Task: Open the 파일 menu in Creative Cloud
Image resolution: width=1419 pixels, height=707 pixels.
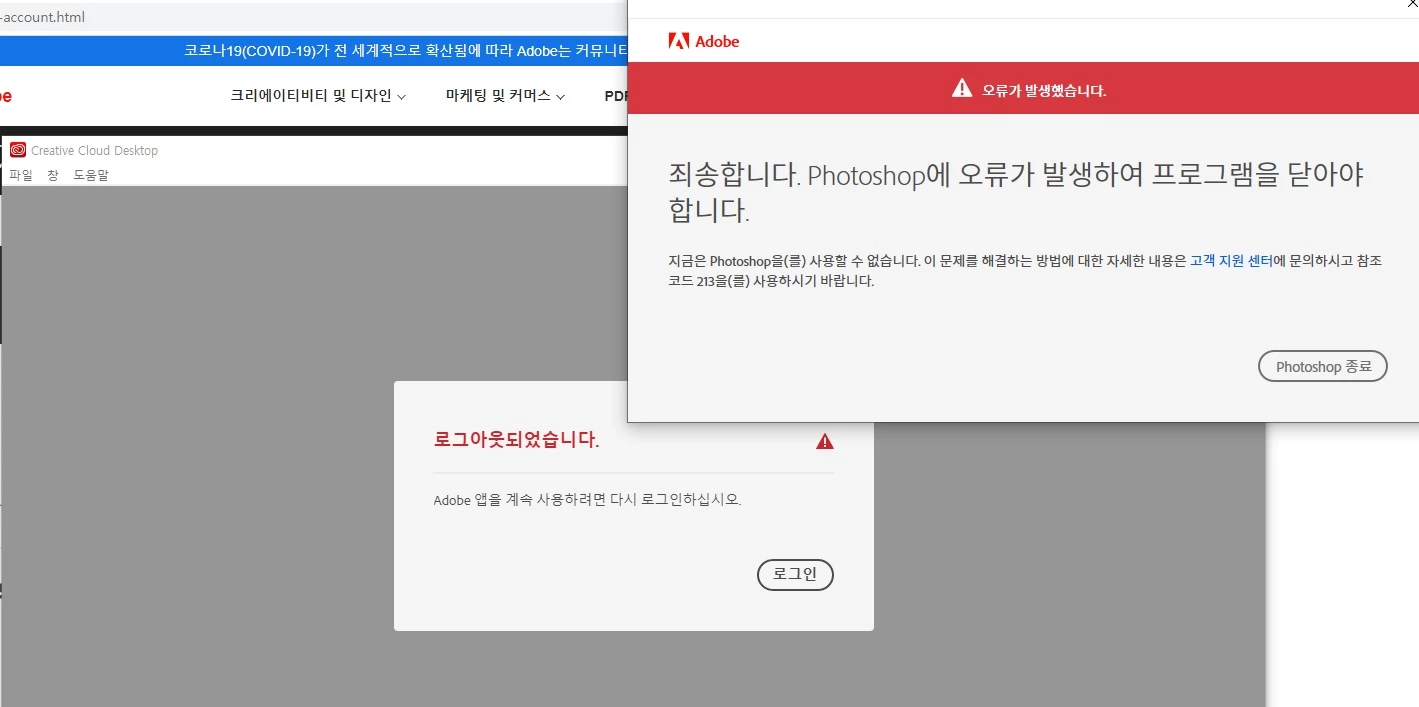Action: point(21,175)
